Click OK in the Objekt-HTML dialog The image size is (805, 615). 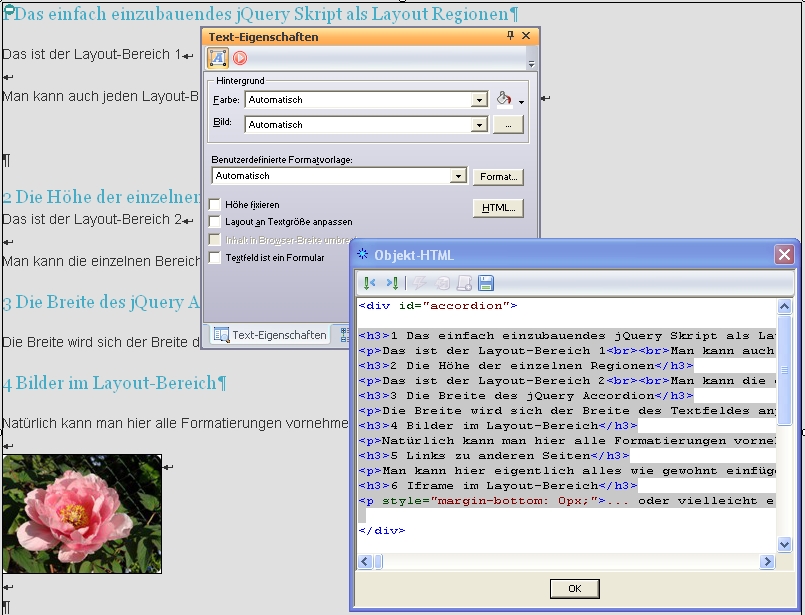point(574,588)
